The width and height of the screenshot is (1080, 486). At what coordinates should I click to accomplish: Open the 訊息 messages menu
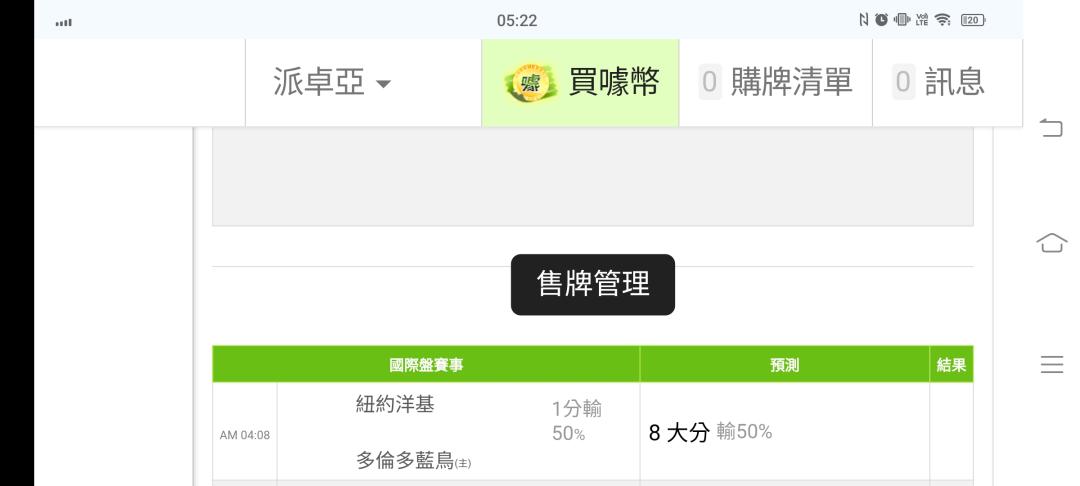pyautogui.click(x=947, y=83)
